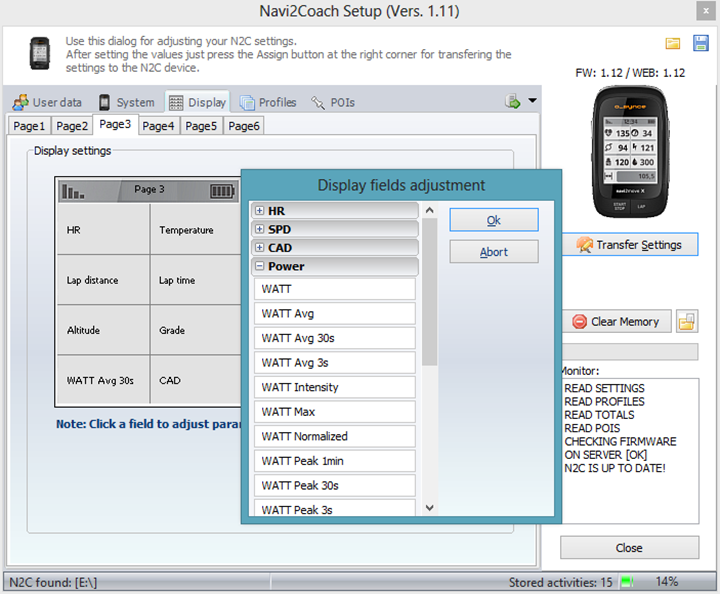Go to Page5 sub-tab
The height and width of the screenshot is (594, 720).
201,126
